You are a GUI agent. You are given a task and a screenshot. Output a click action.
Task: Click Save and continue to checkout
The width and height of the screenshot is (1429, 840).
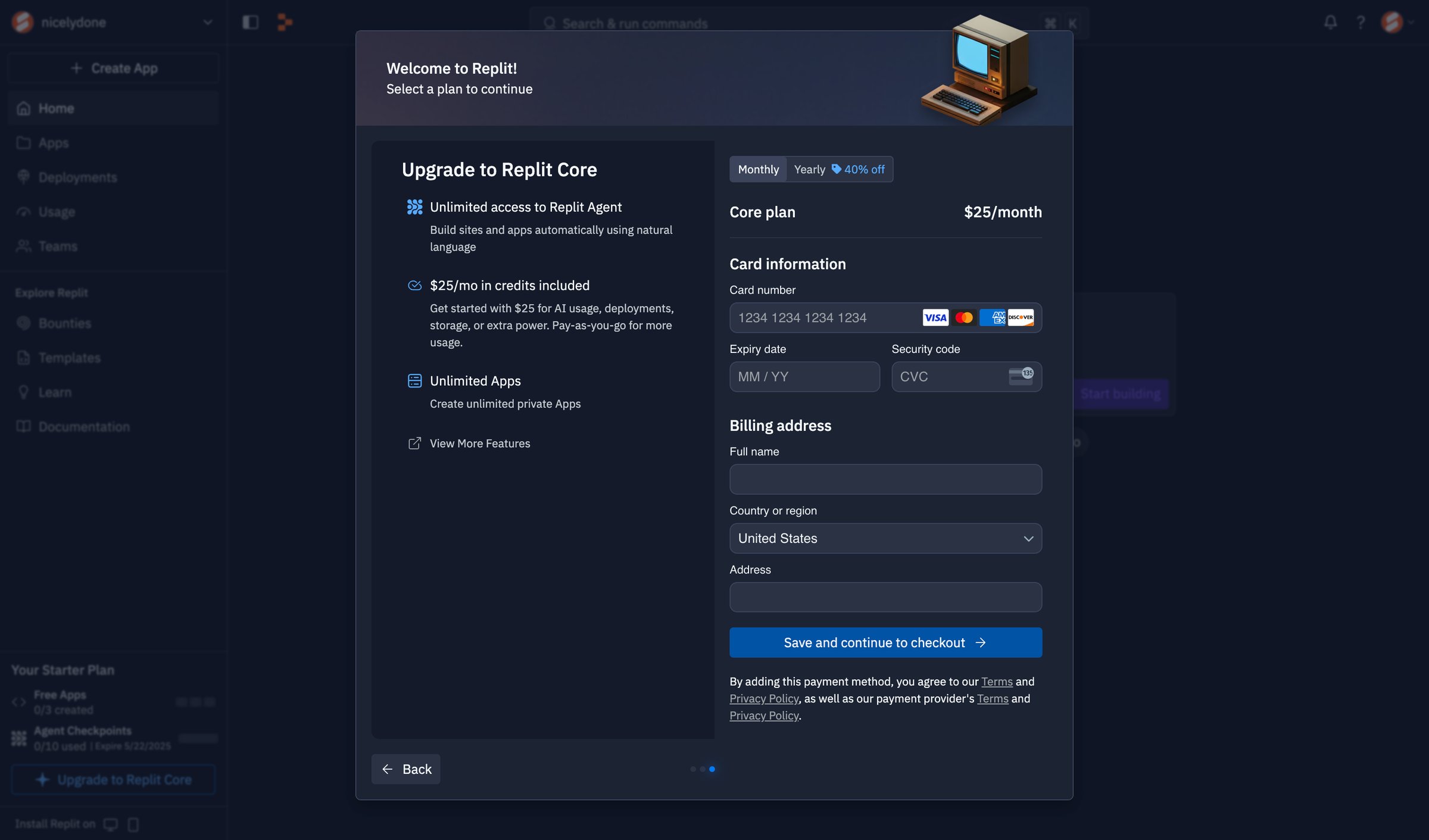click(885, 642)
